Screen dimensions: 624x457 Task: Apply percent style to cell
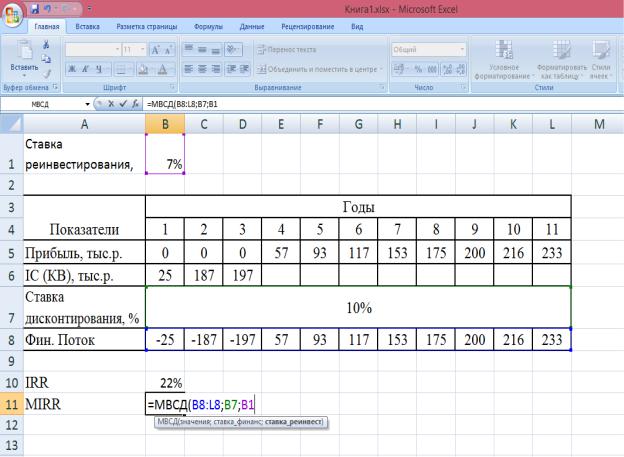[418, 69]
